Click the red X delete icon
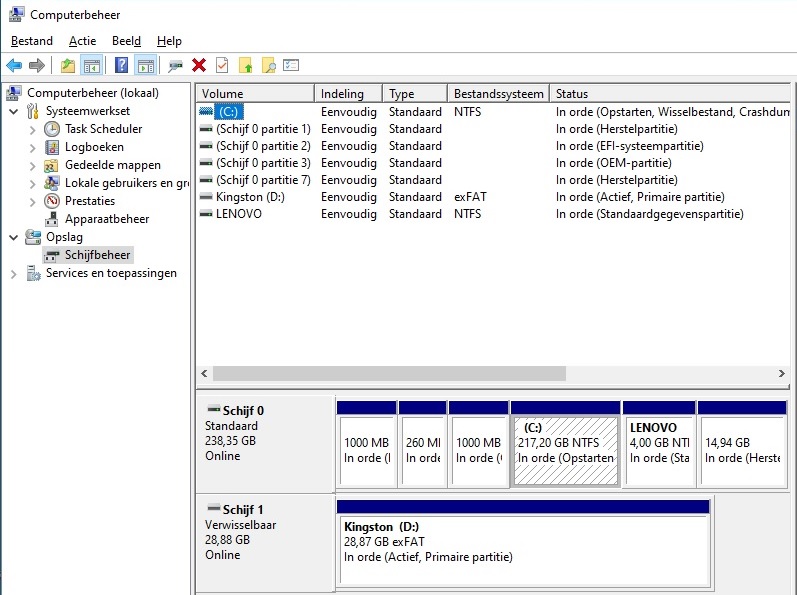The image size is (797, 595). pos(199,66)
